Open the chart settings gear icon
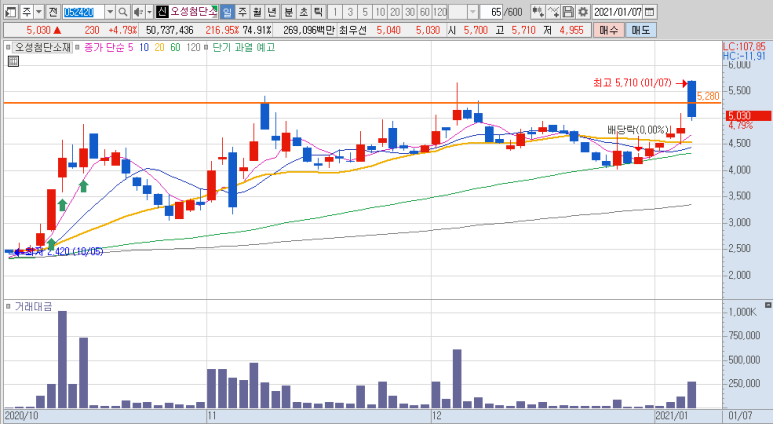 [x=581, y=12]
